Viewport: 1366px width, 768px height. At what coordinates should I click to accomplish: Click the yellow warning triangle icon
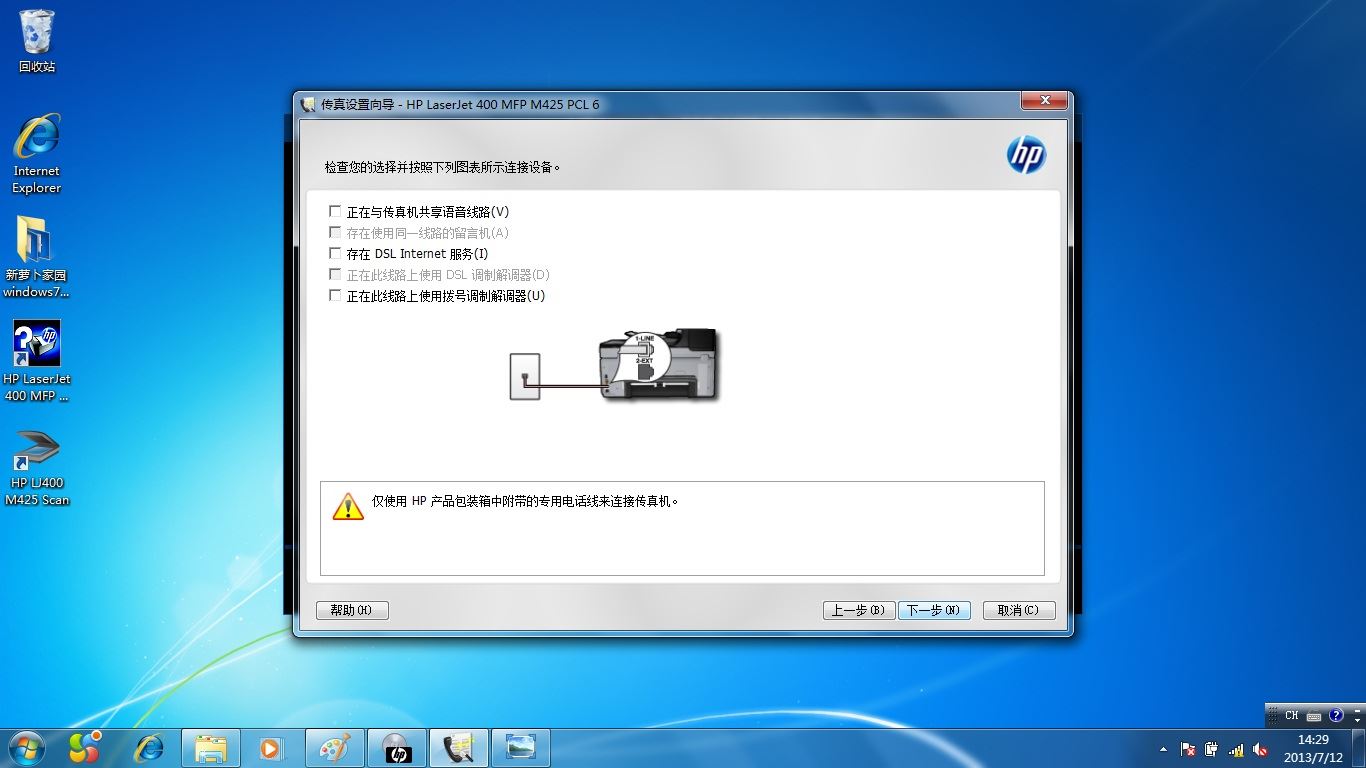click(348, 506)
